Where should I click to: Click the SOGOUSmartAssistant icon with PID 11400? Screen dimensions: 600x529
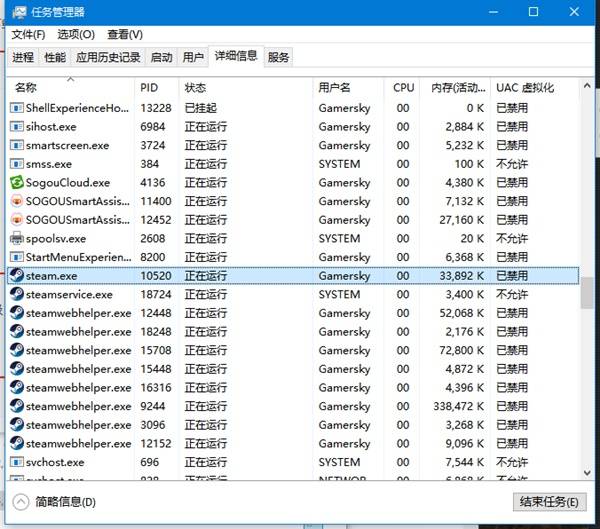click(x=17, y=201)
